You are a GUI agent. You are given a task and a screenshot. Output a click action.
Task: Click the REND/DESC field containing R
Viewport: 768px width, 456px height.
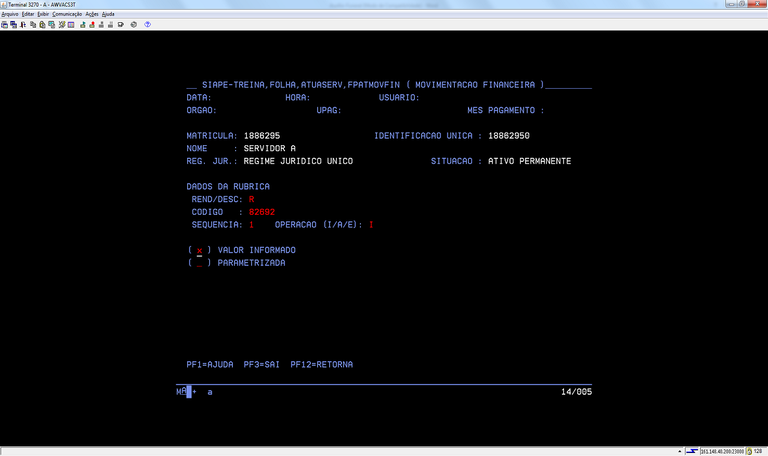point(251,199)
